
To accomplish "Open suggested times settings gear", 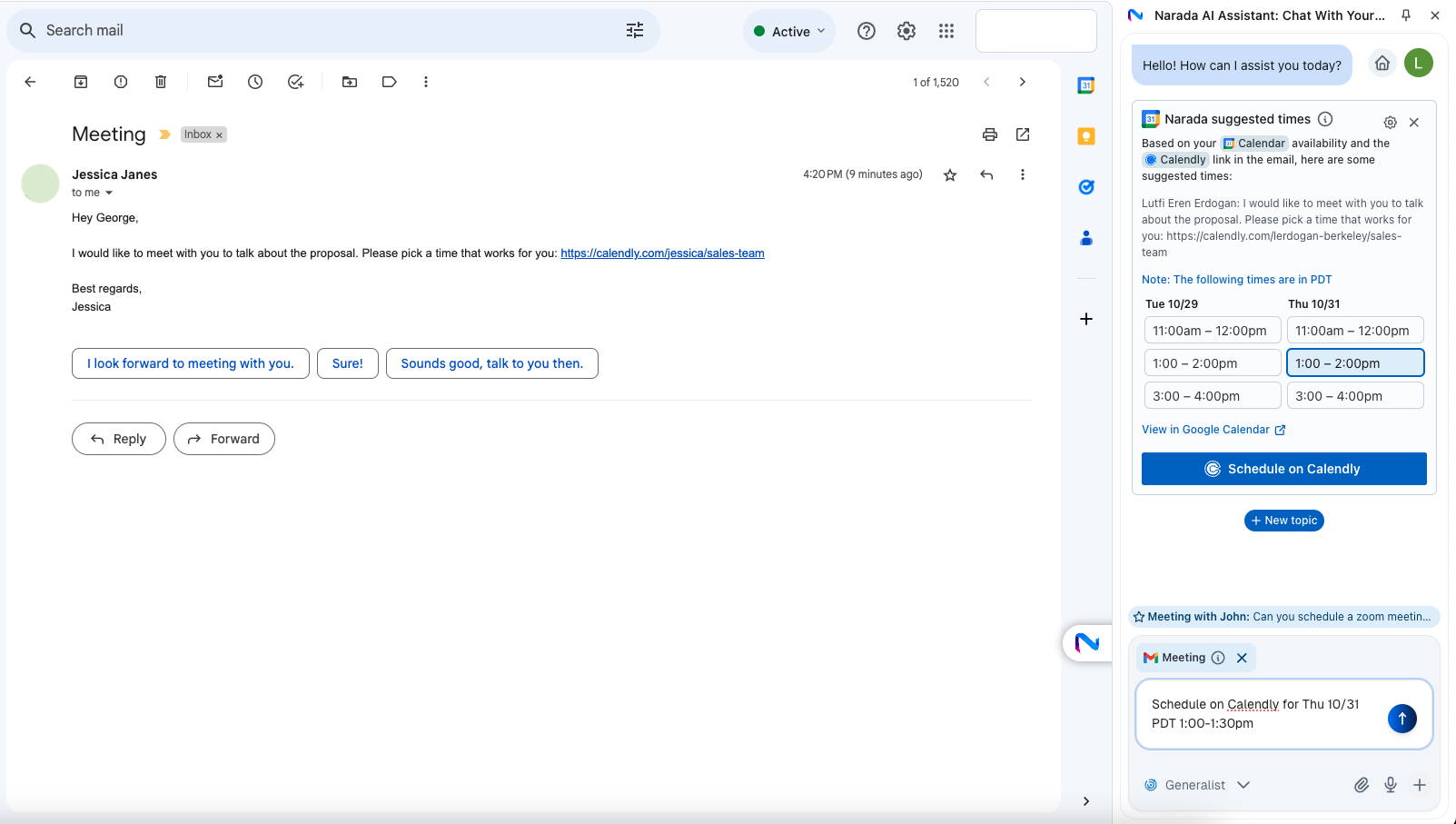I will 1391,123.
